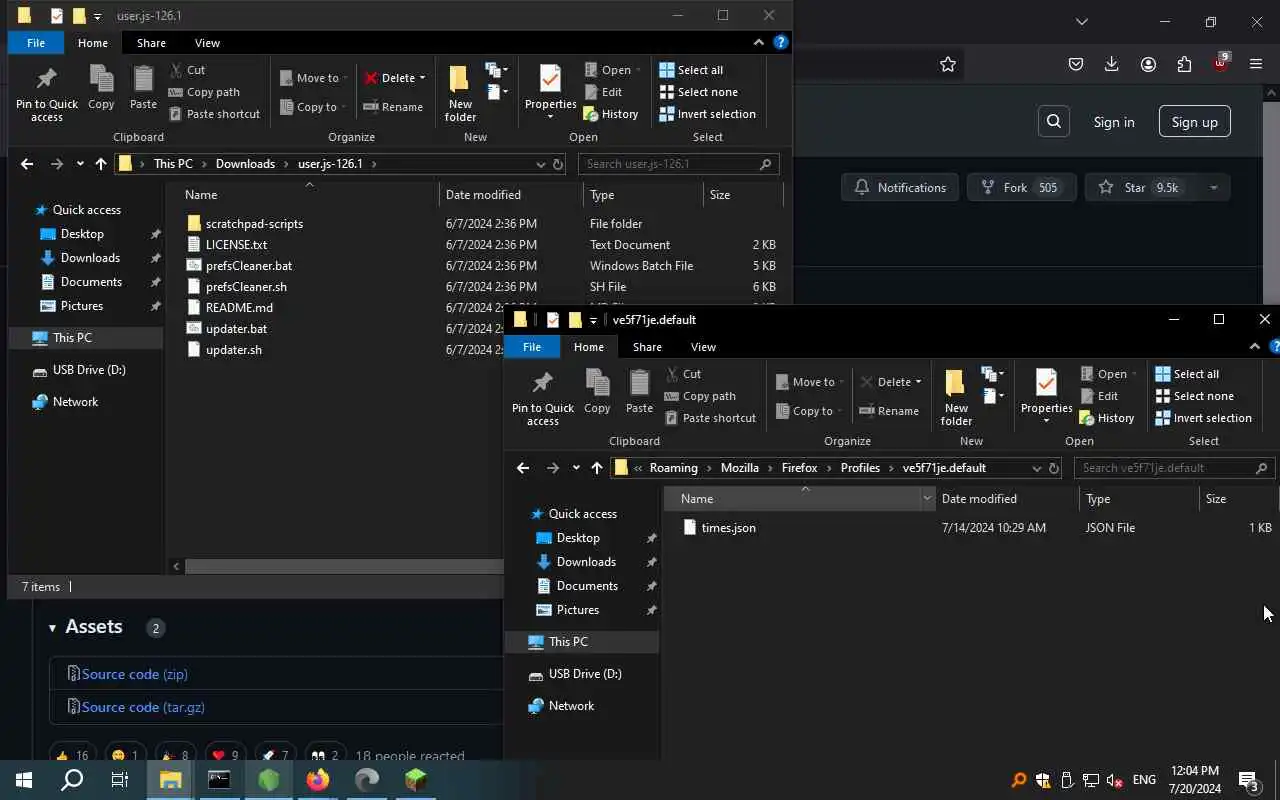Image resolution: width=1280 pixels, height=800 pixels.
Task: Click Cut in ve5f71je.default window ribbon
Action: (x=683, y=374)
